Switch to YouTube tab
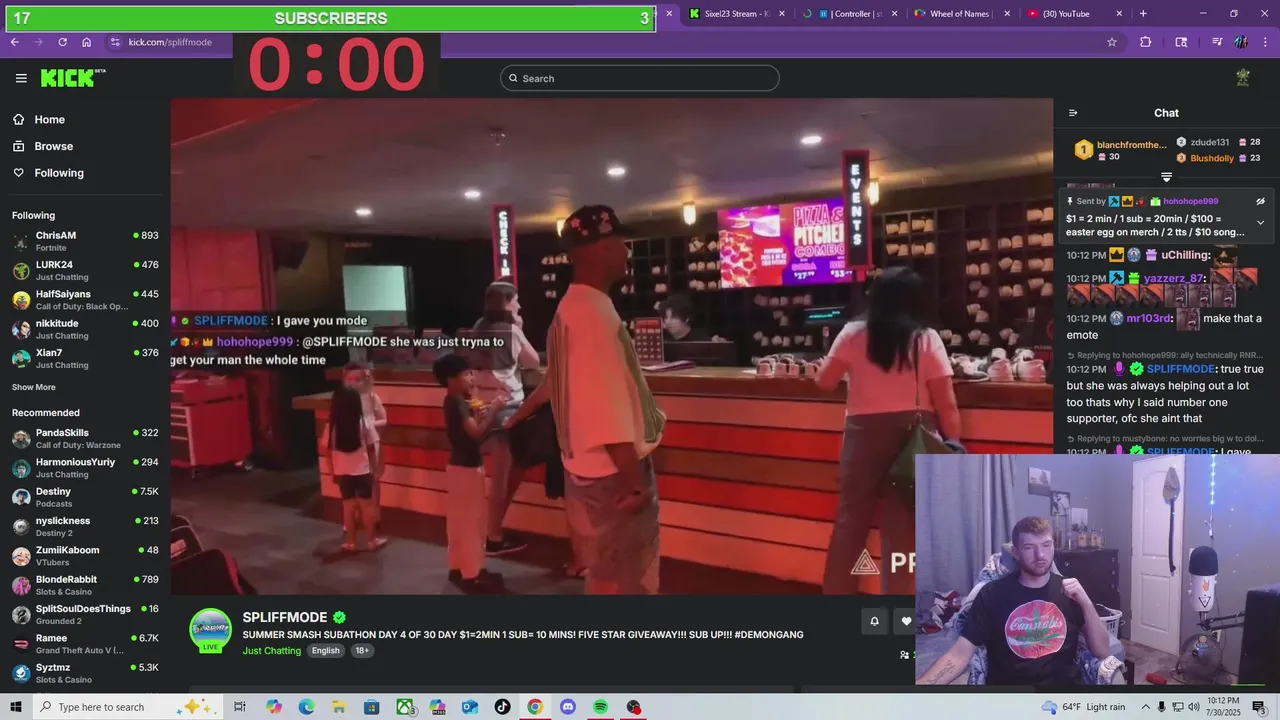The height and width of the screenshot is (720, 1280). point(1075,14)
